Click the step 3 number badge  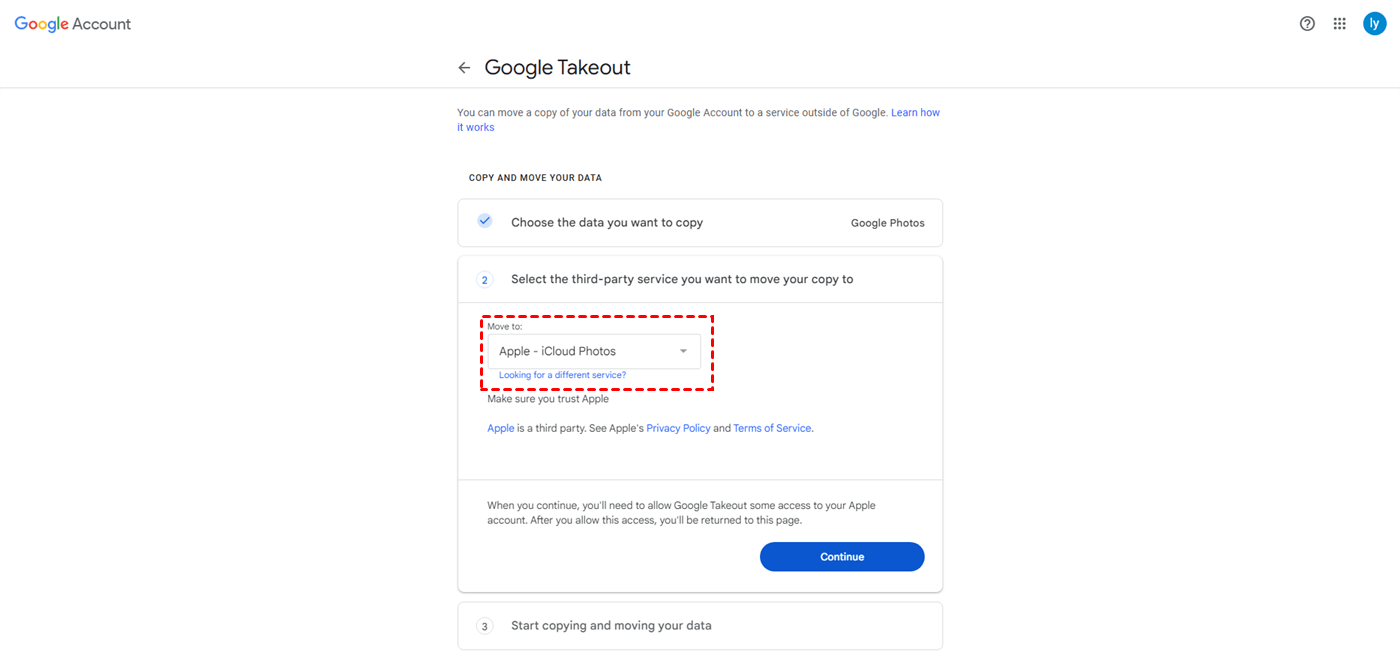click(485, 626)
